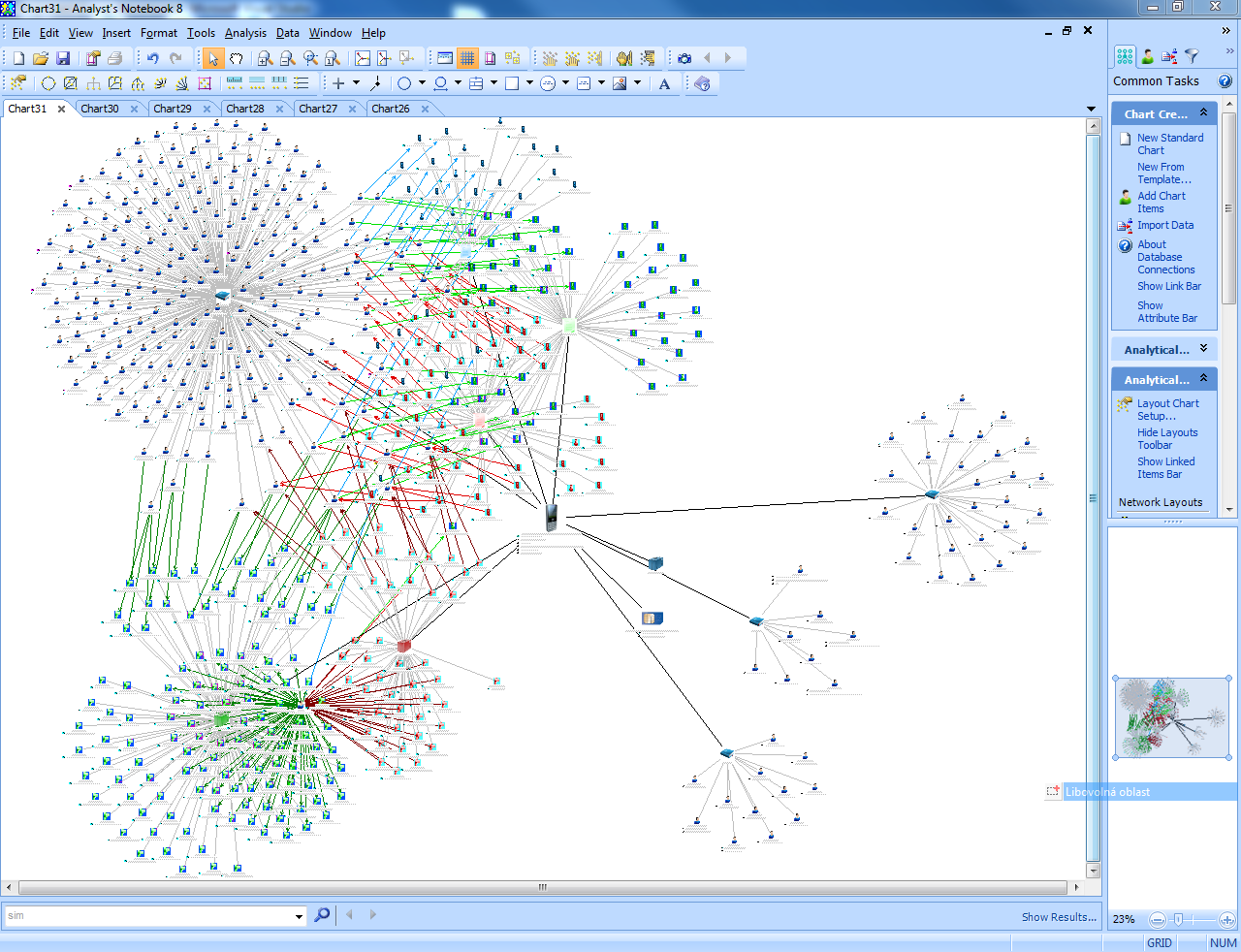Zoom in using the plus button
1241x952 pixels.
1226,920
